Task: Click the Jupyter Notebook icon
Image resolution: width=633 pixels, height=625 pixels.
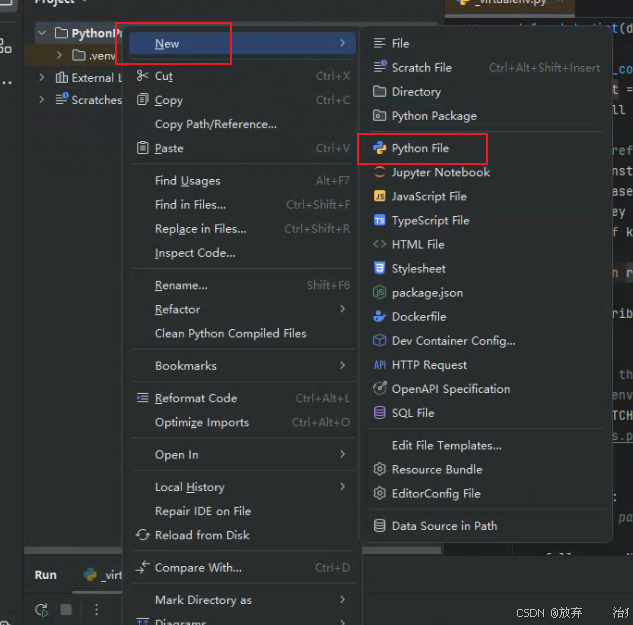Action: [379, 172]
